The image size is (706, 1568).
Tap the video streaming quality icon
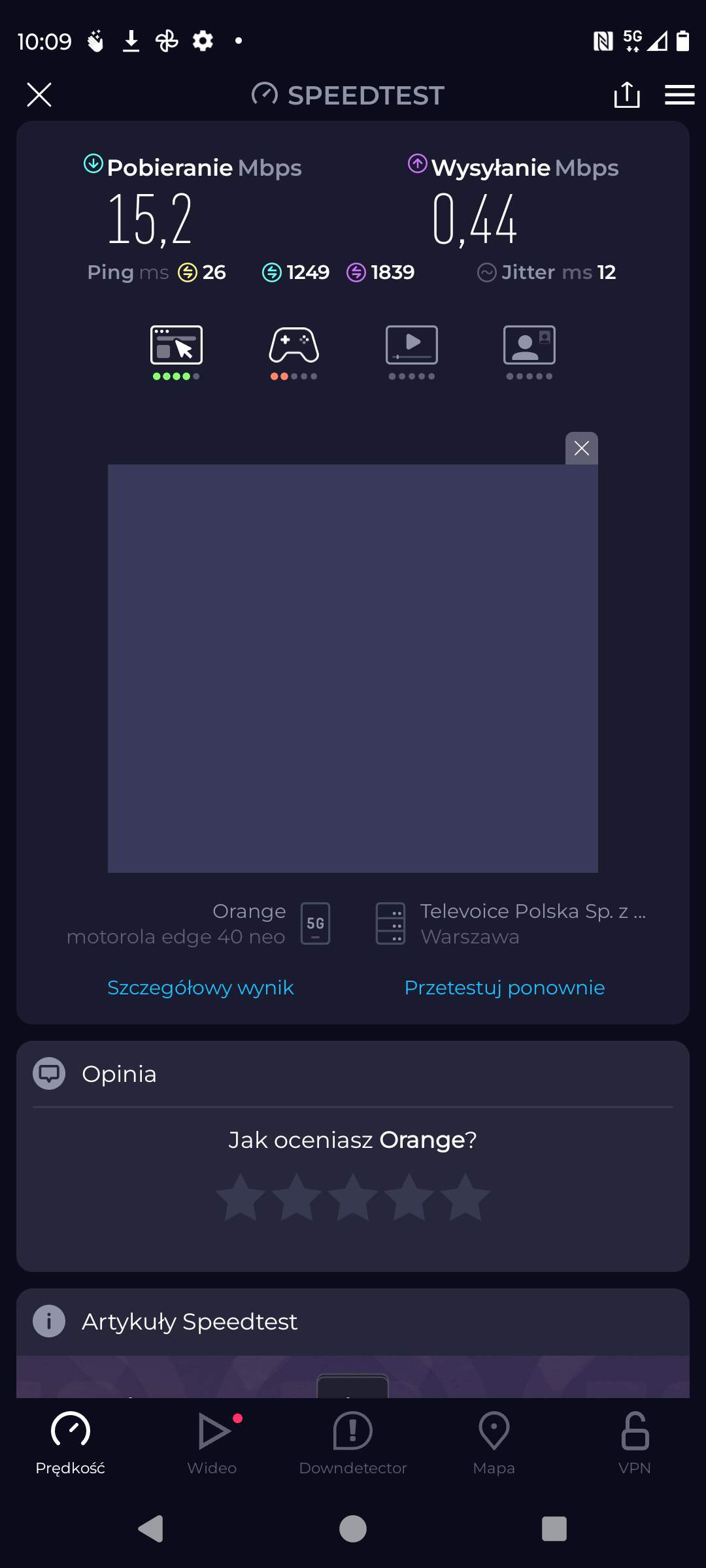[412, 345]
